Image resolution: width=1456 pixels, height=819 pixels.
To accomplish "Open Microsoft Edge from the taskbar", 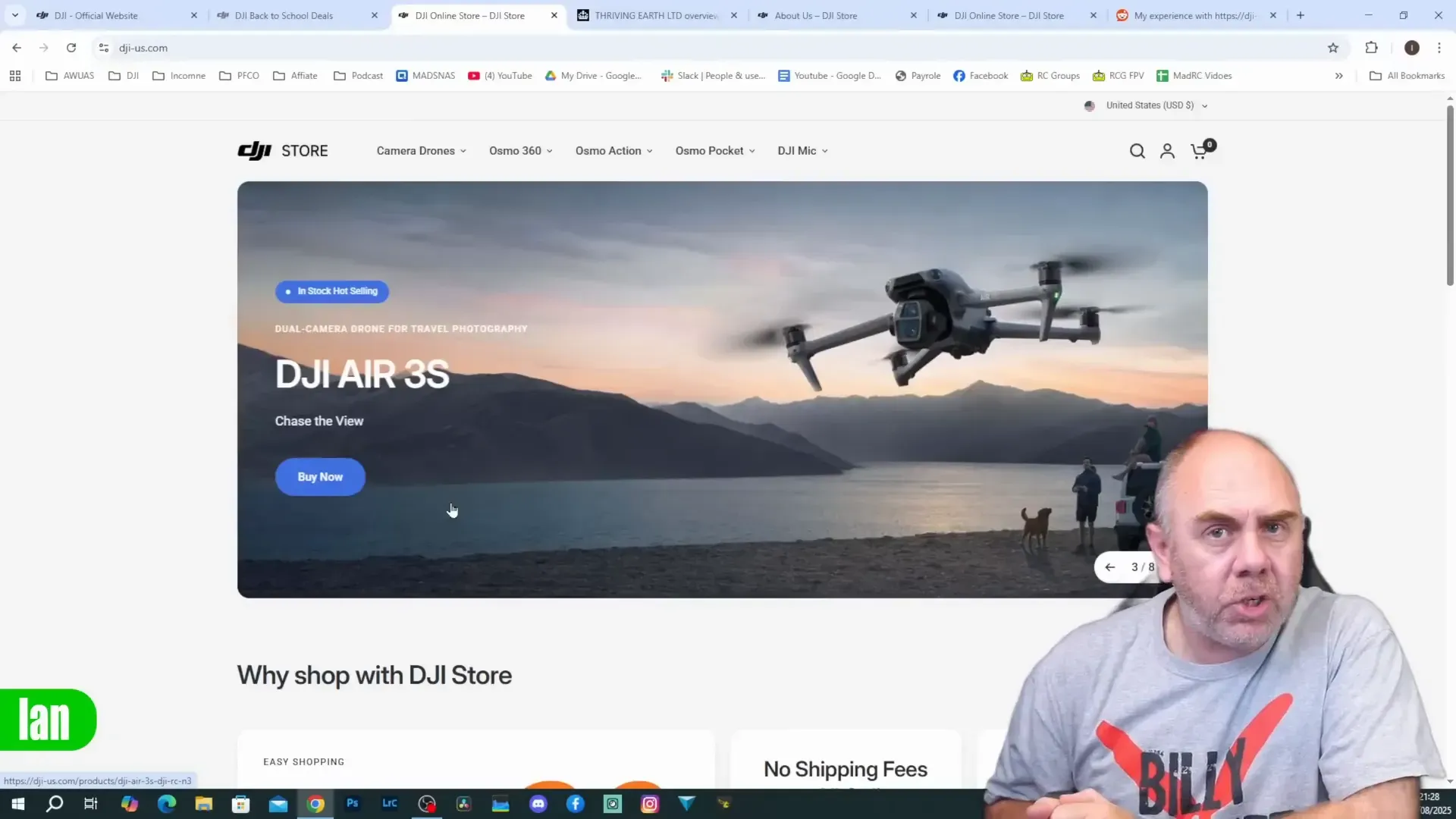I will click(x=167, y=804).
